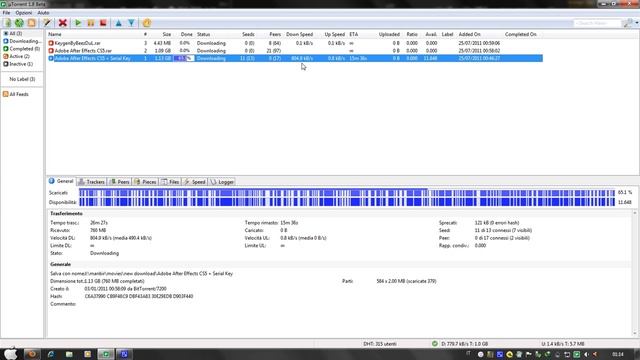This screenshot has height=360, width=640.
Task: Sort by the Added On column header
Action: [x=469, y=35]
